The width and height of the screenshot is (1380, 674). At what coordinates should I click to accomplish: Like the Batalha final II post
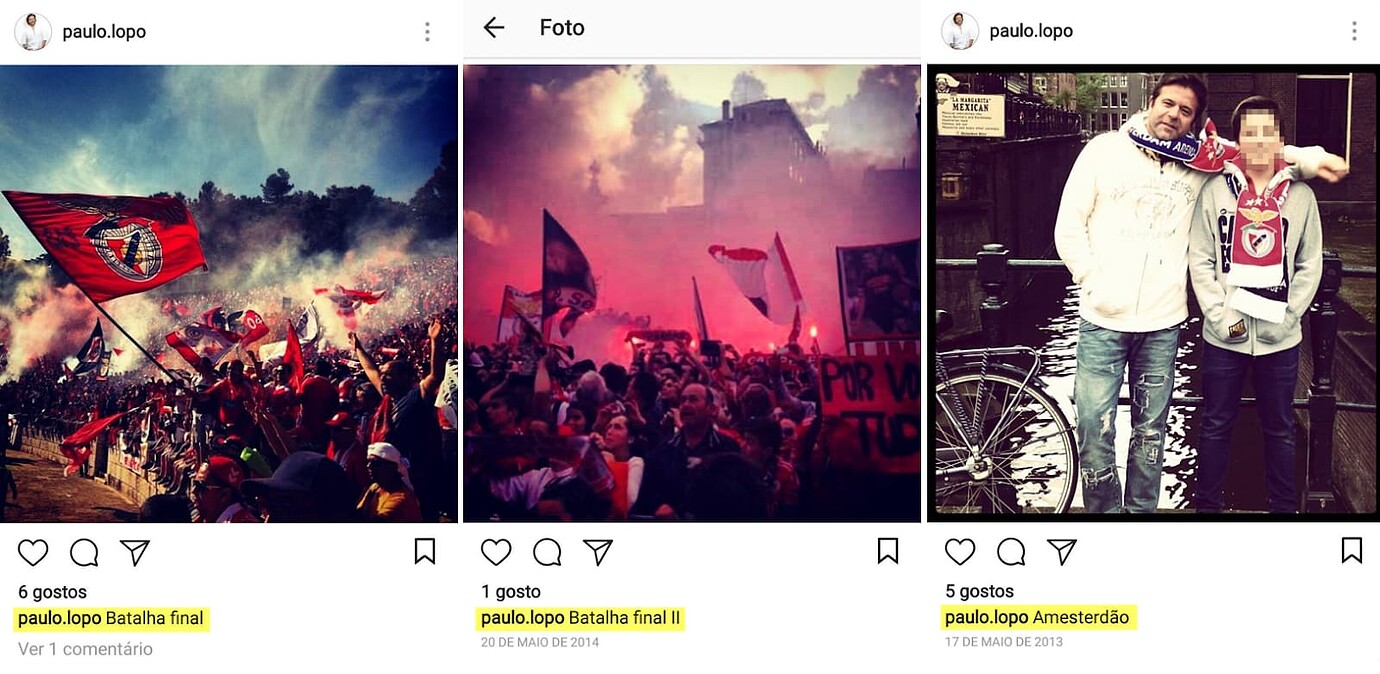pos(496,552)
